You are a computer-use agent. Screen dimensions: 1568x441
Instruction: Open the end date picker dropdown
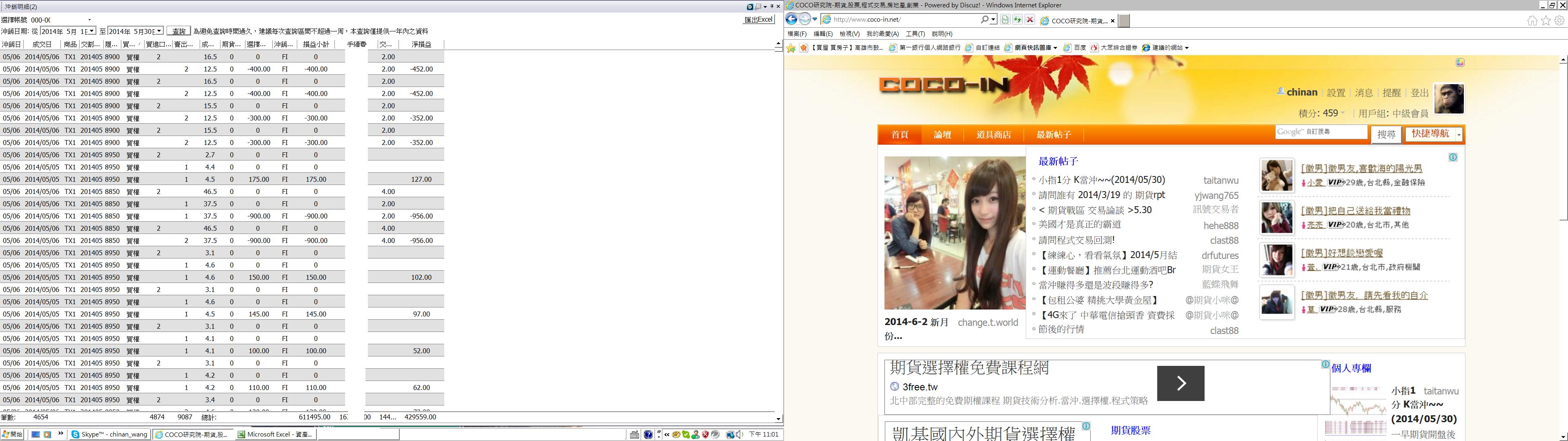[x=159, y=31]
